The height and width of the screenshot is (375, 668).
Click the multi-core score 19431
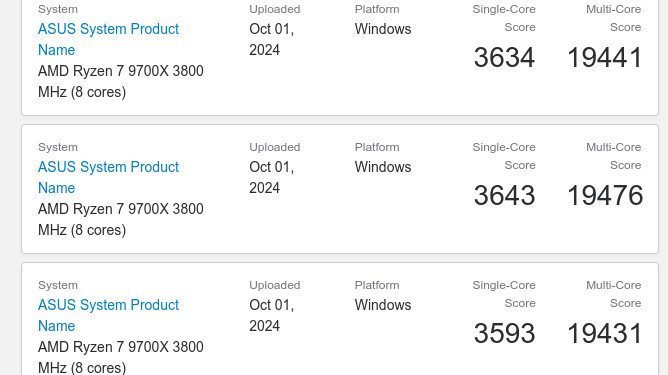605,333
